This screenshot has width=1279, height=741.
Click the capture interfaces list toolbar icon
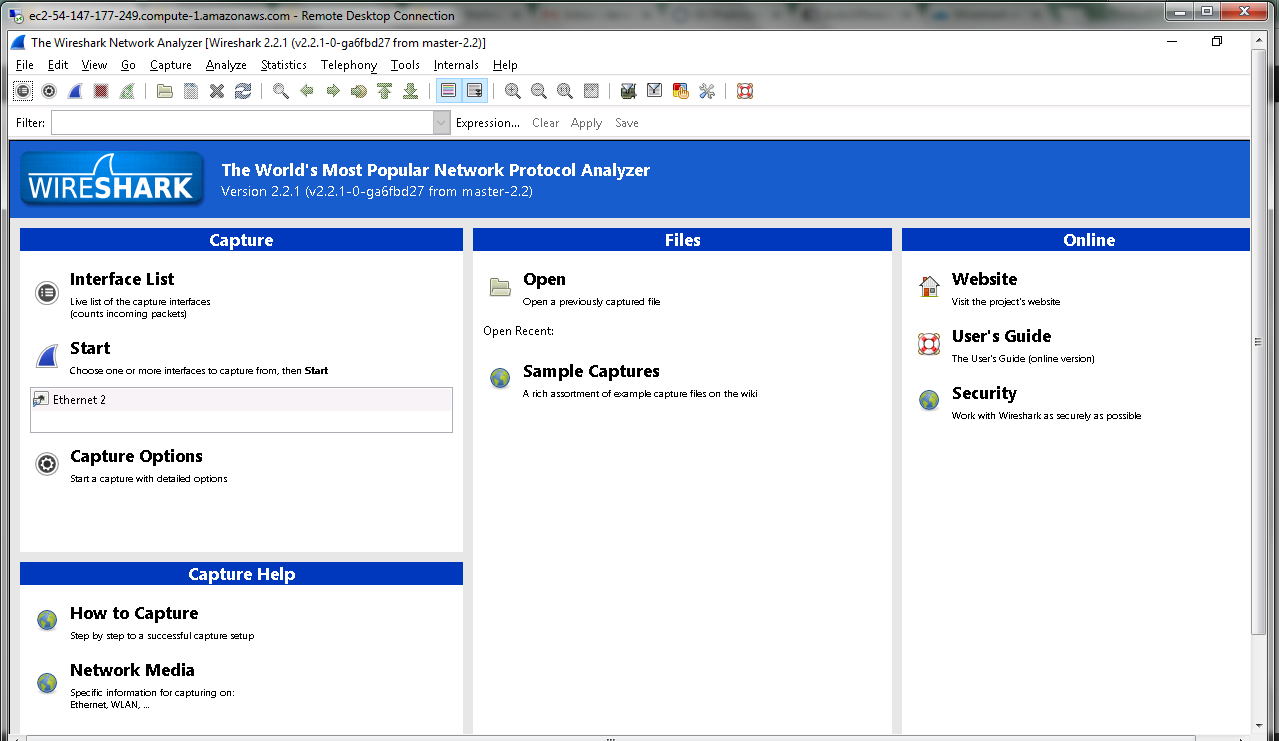[x=23, y=91]
